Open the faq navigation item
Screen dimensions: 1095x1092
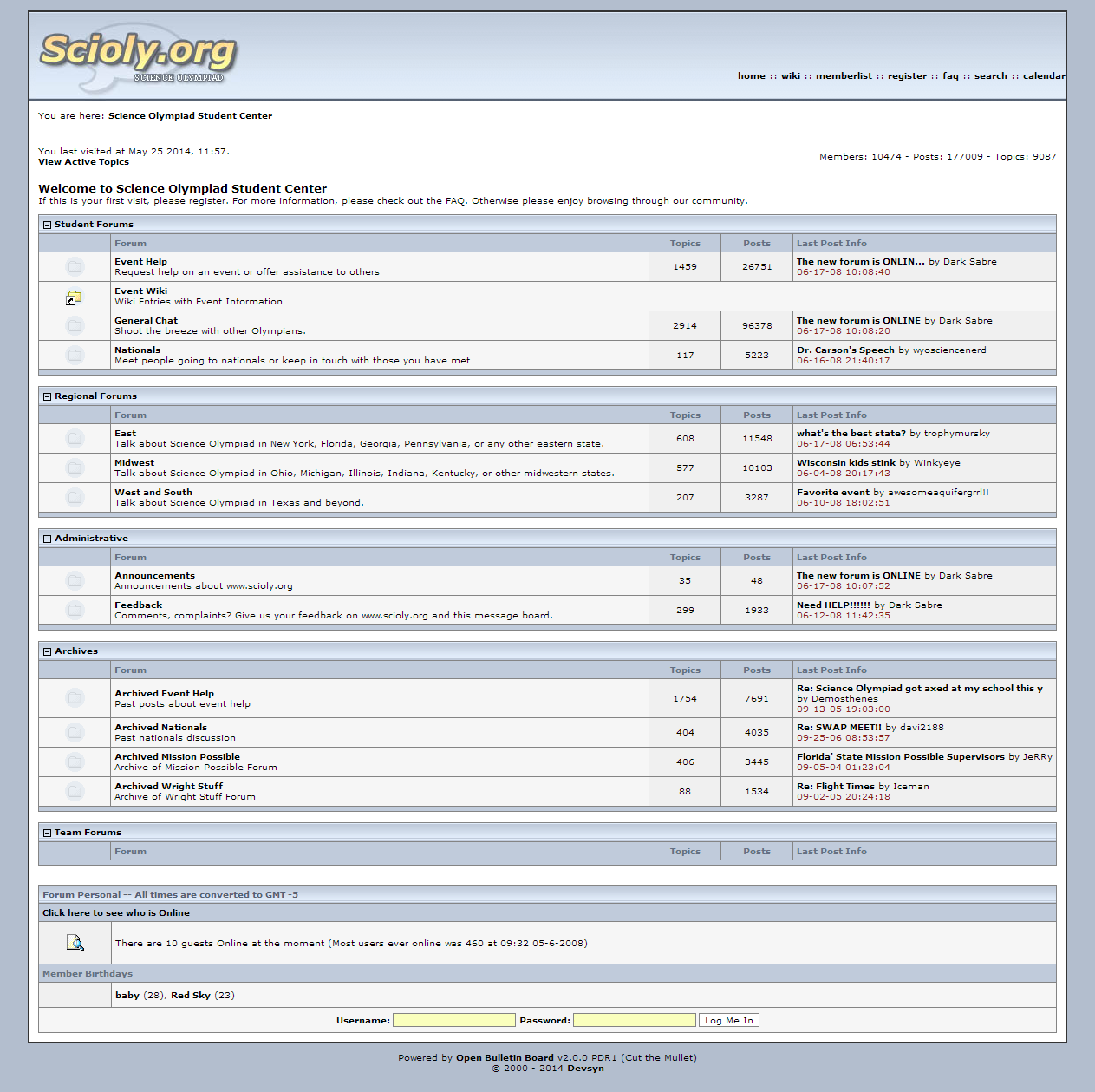click(x=950, y=76)
